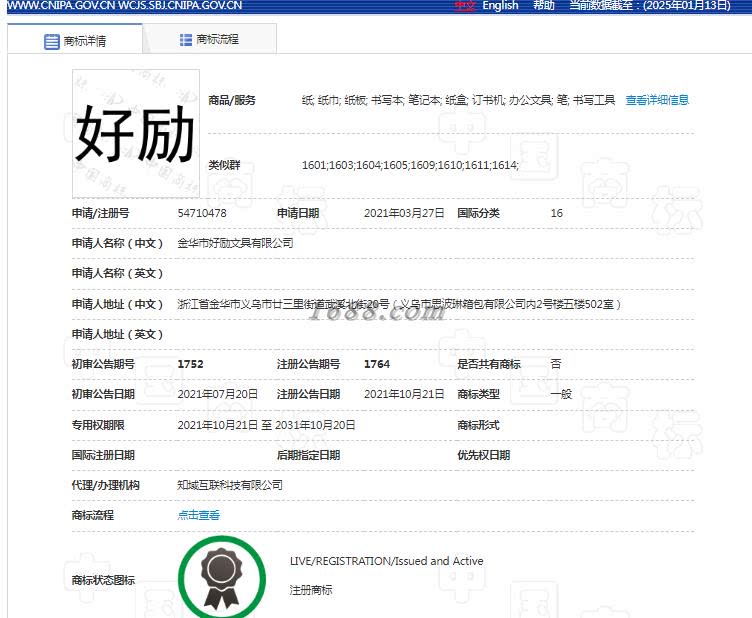Viewport: 752px width, 618px height.
Task: Switch language to English
Action: [x=500, y=6]
